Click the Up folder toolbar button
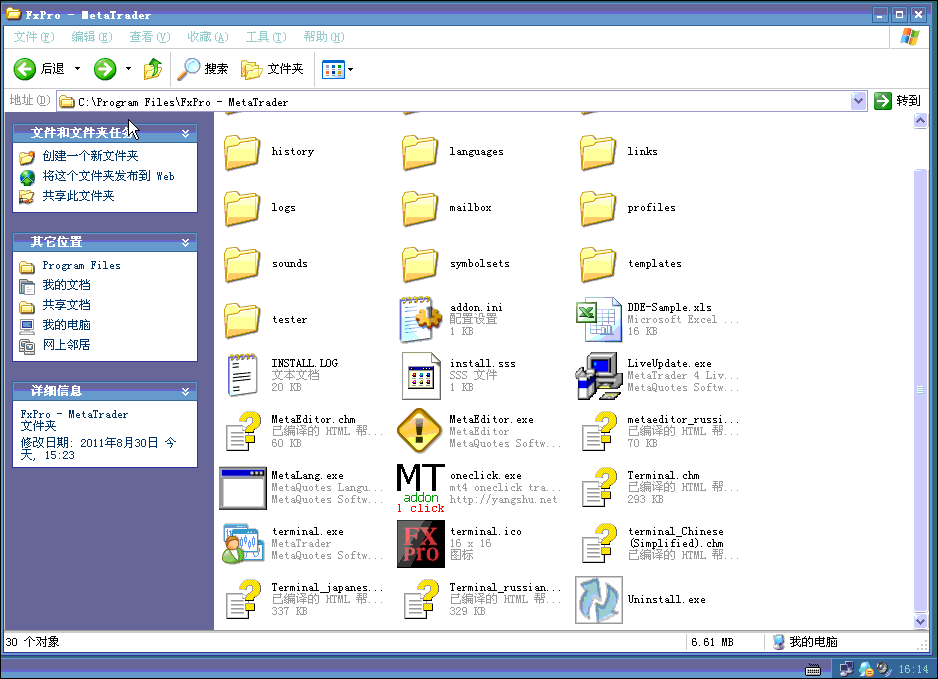 (153, 69)
